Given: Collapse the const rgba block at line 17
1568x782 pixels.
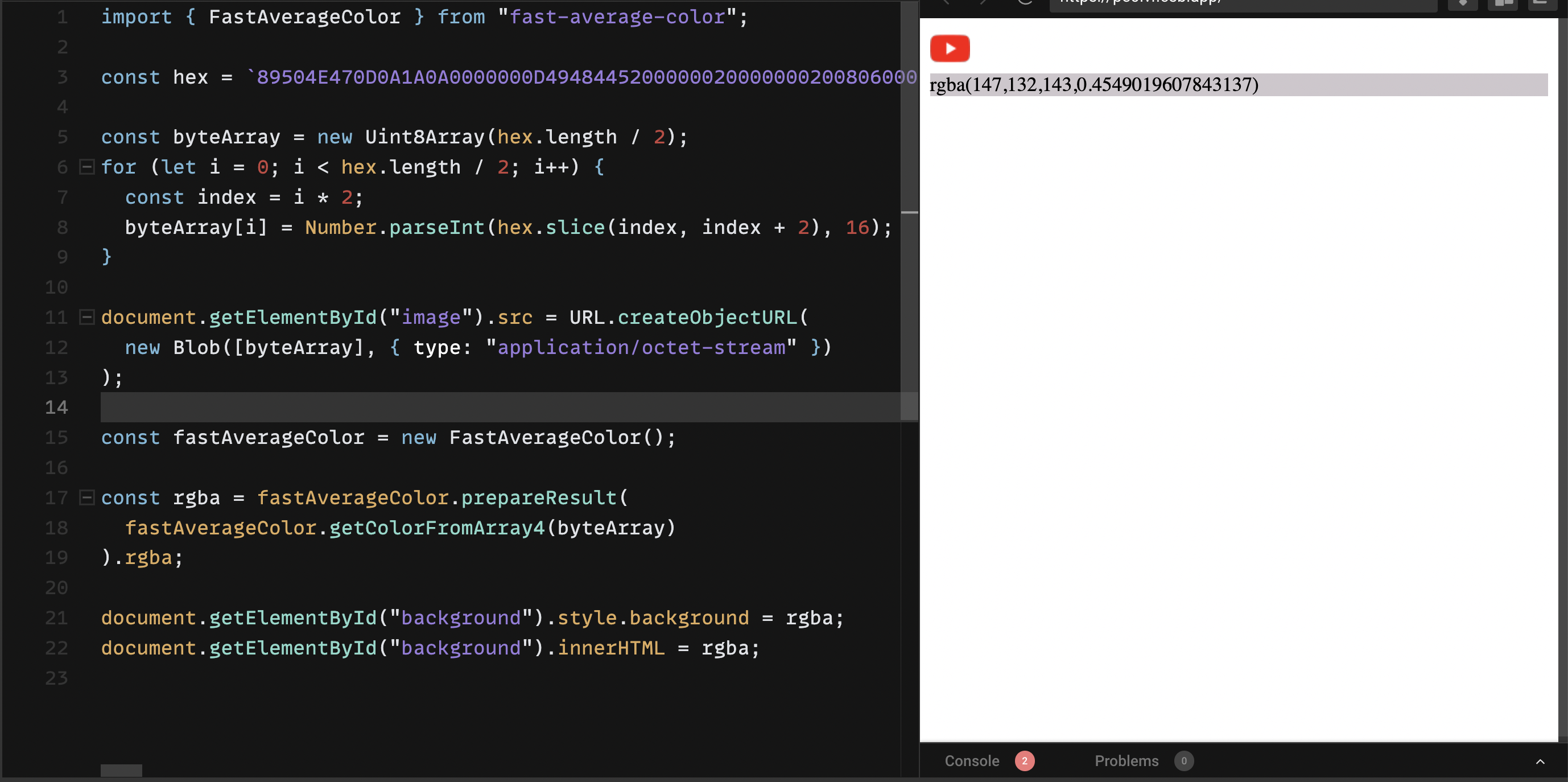Looking at the screenshot, I should pyautogui.click(x=86, y=497).
